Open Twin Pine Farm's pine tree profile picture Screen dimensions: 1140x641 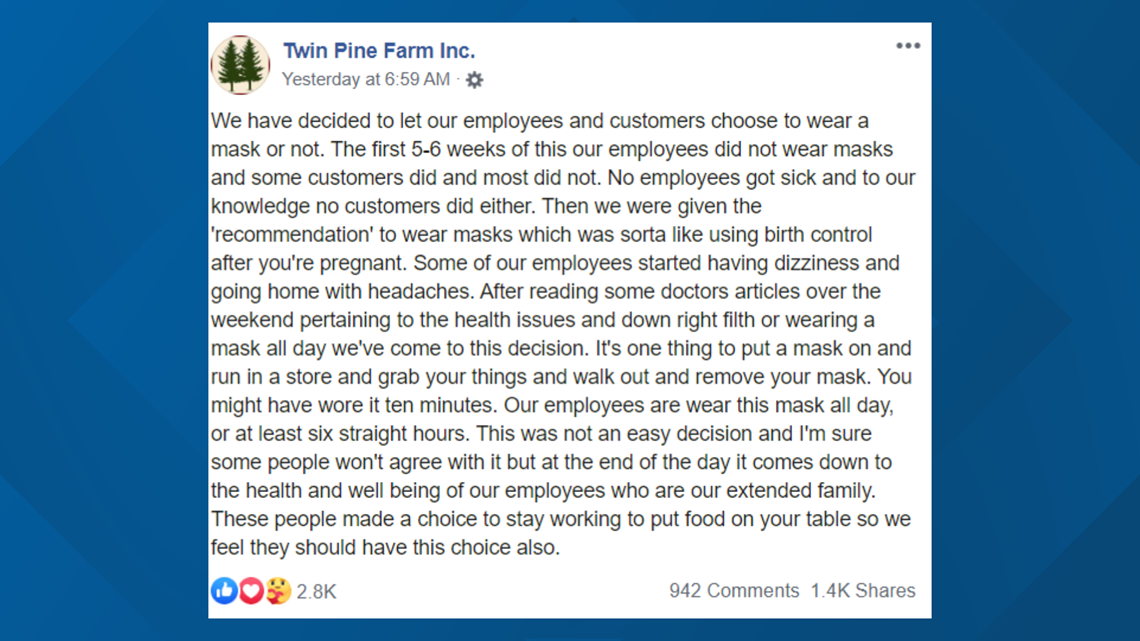pos(241,65)
